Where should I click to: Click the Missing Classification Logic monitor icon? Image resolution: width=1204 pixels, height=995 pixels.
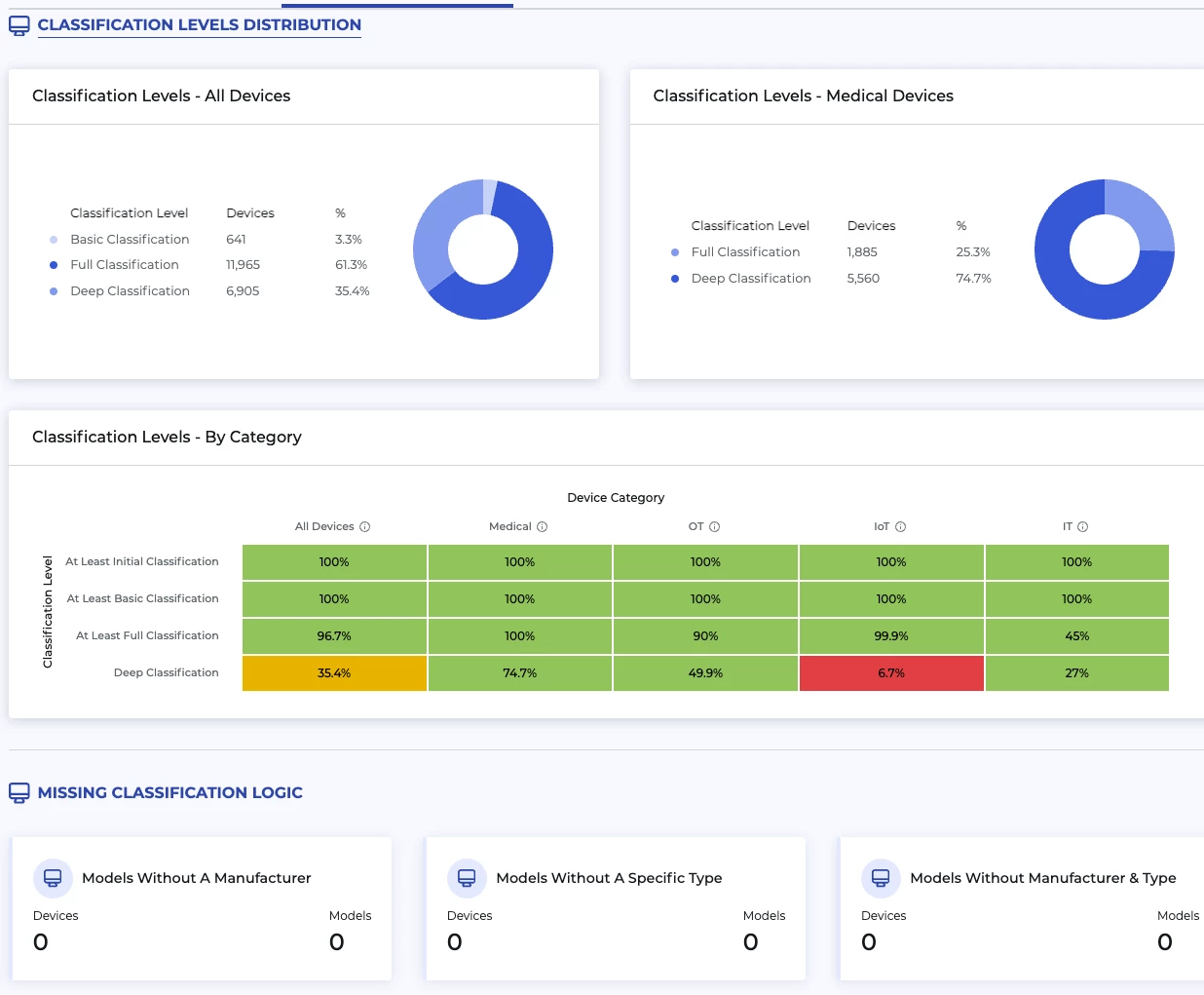[19, 792]
